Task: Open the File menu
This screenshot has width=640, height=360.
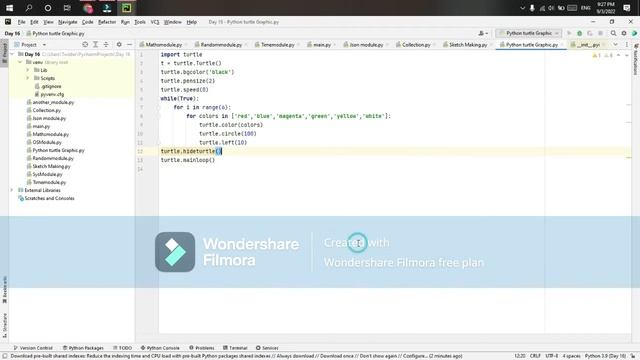Action: tap(21, 22)
